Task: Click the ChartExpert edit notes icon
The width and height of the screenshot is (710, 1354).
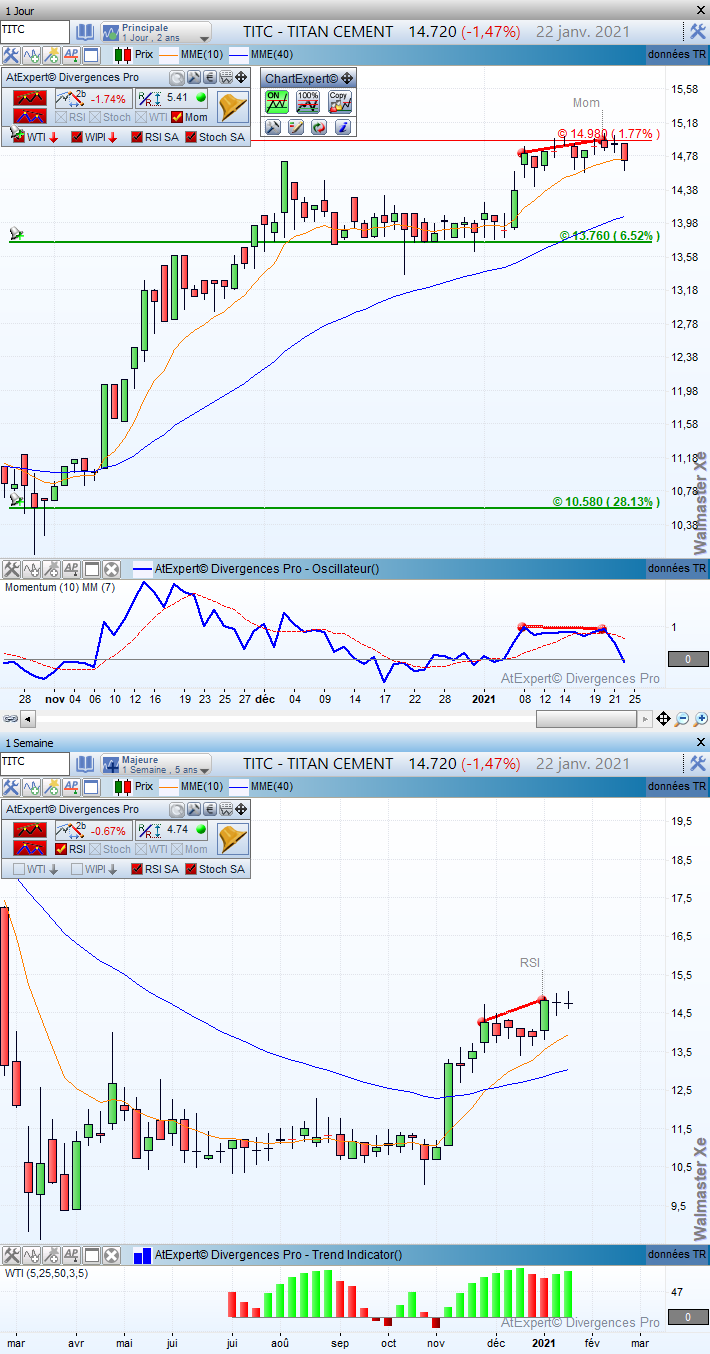Action: pos(296,127)
